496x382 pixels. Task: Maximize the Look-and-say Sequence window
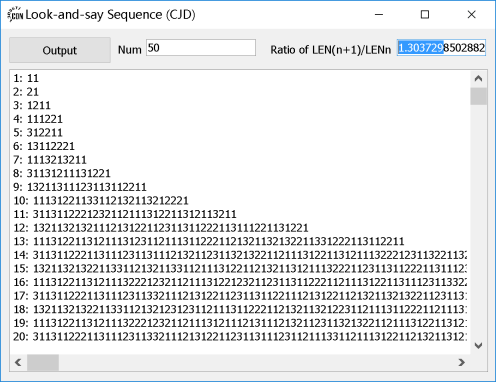(425, 15)
